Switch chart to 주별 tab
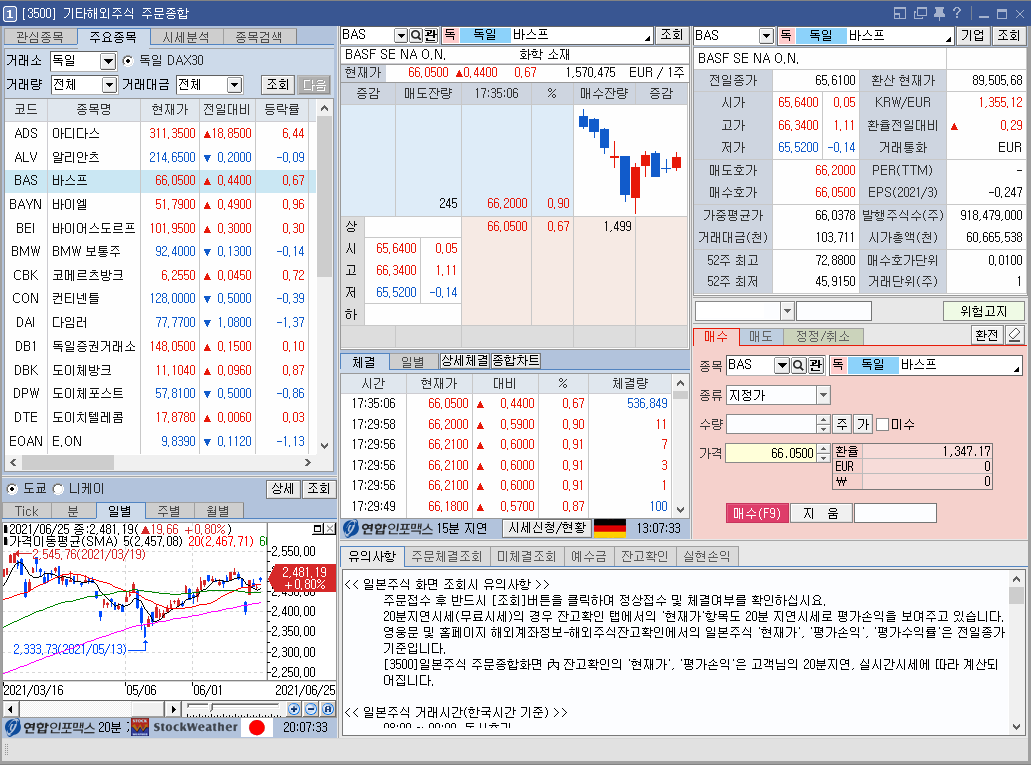 [x=168, y=511]
